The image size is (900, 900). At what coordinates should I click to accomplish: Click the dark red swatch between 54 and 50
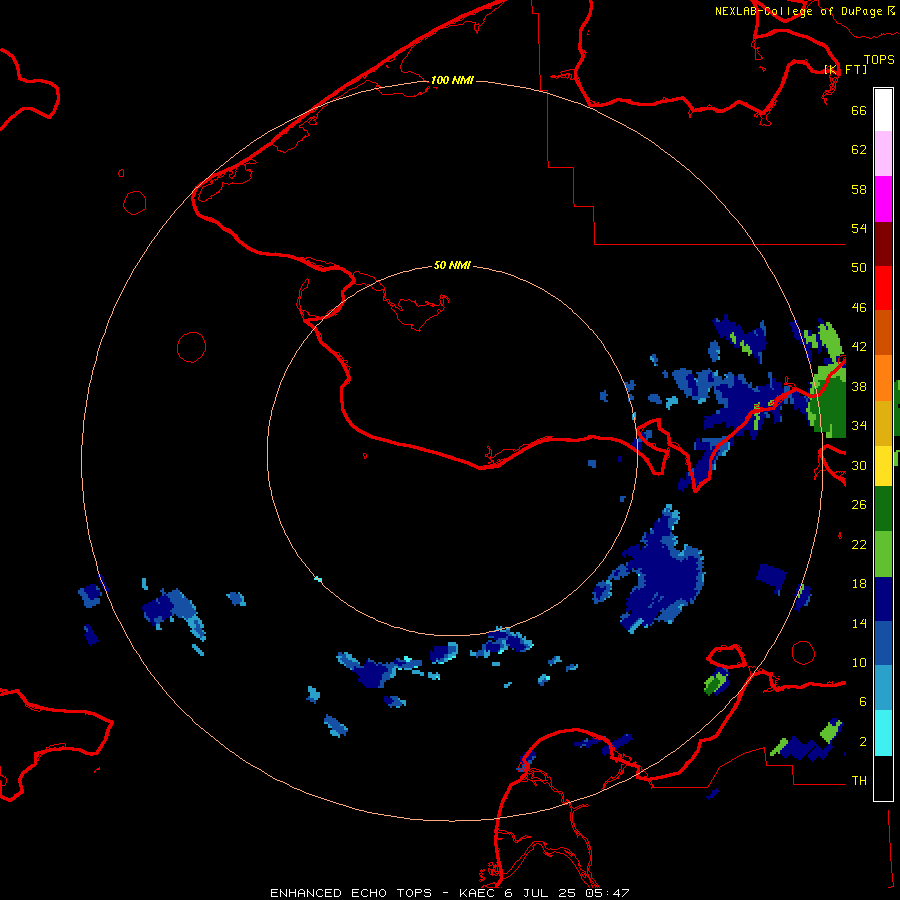pos(883,244)
